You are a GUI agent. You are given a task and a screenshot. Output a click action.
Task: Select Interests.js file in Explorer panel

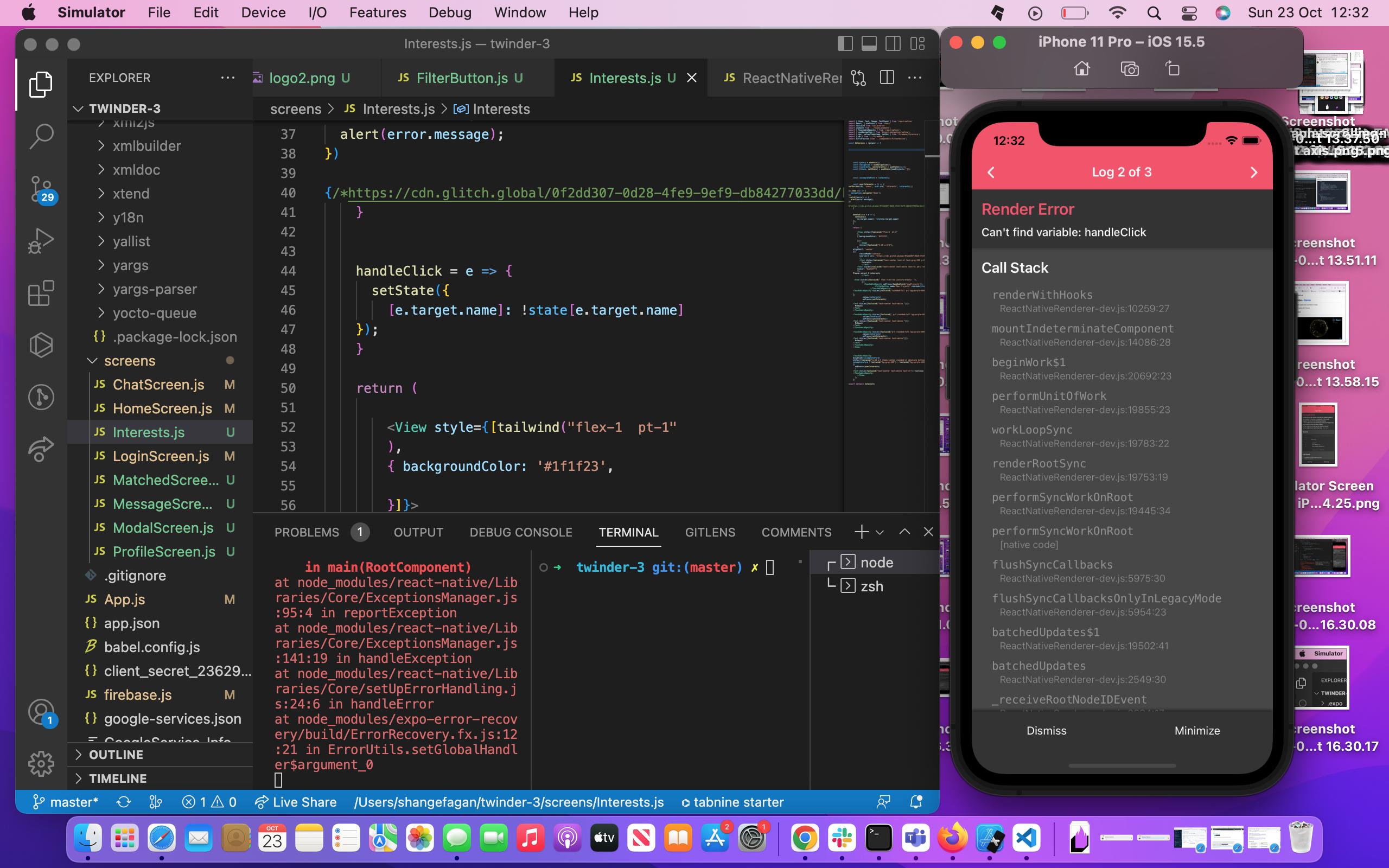(149, 432)
